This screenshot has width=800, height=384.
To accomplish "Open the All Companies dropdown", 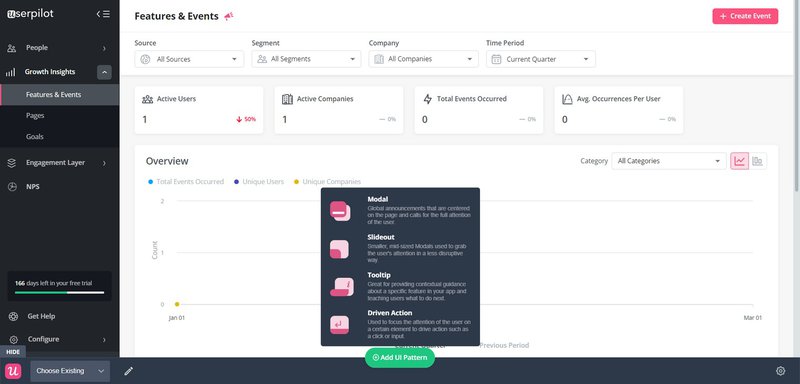I will 423,59.
